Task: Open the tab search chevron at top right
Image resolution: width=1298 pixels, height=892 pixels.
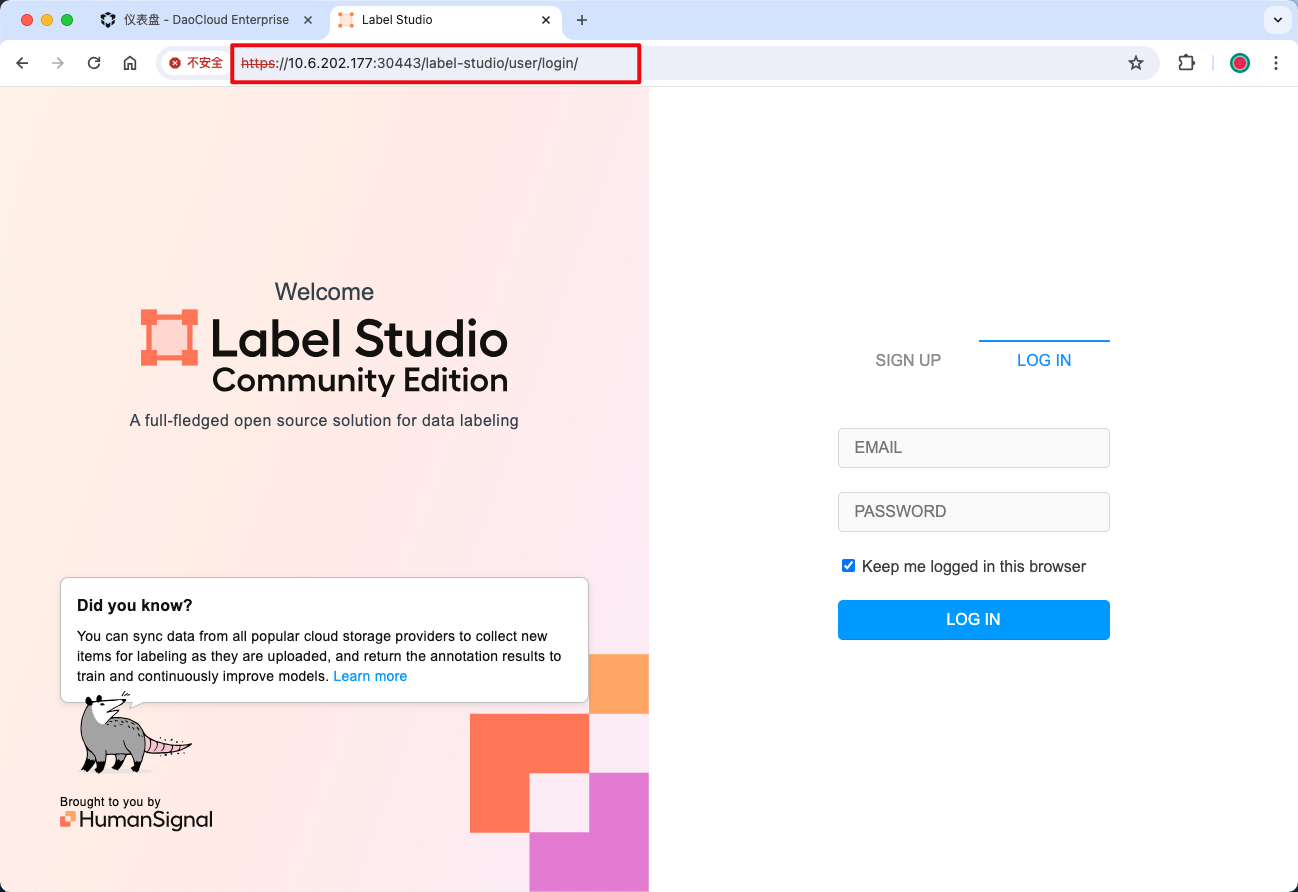Action: pyautogui.click(x=1276, y=20)
